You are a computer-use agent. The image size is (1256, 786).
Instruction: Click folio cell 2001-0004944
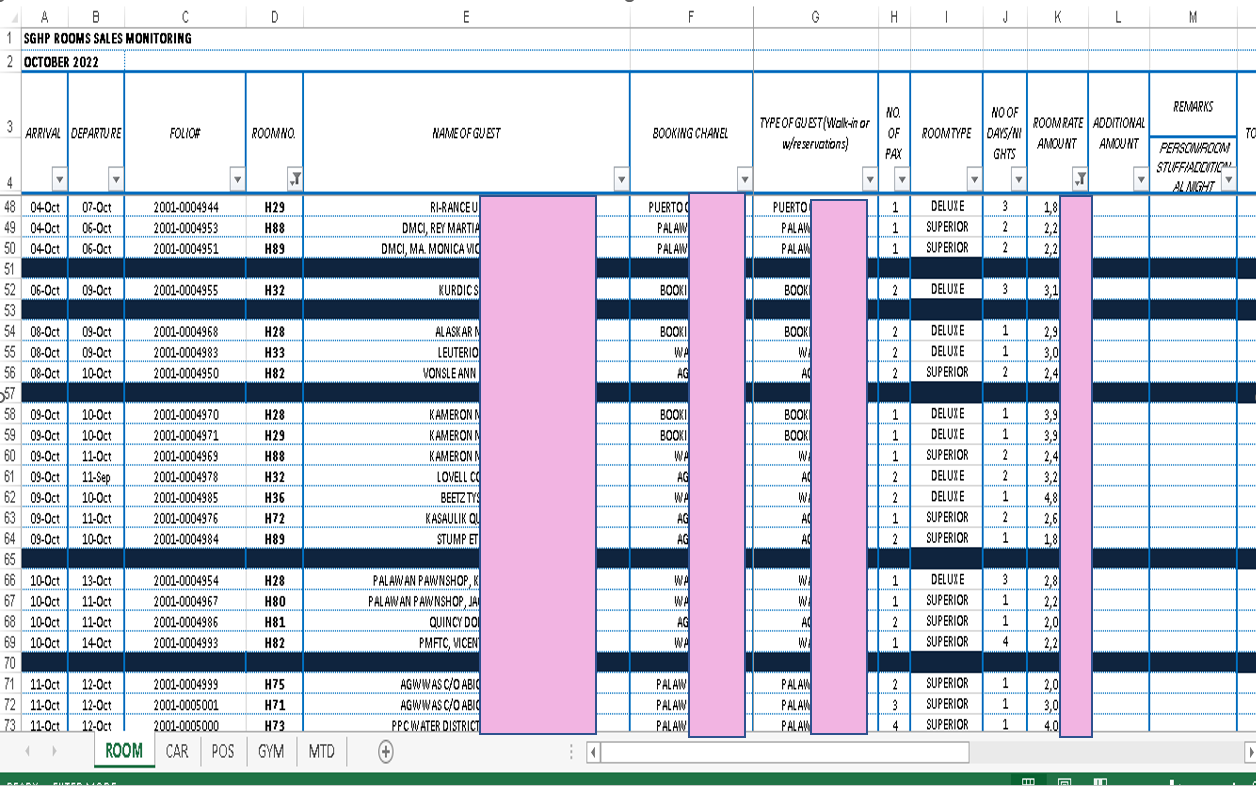pyautogui.click(x=185, y=207)
